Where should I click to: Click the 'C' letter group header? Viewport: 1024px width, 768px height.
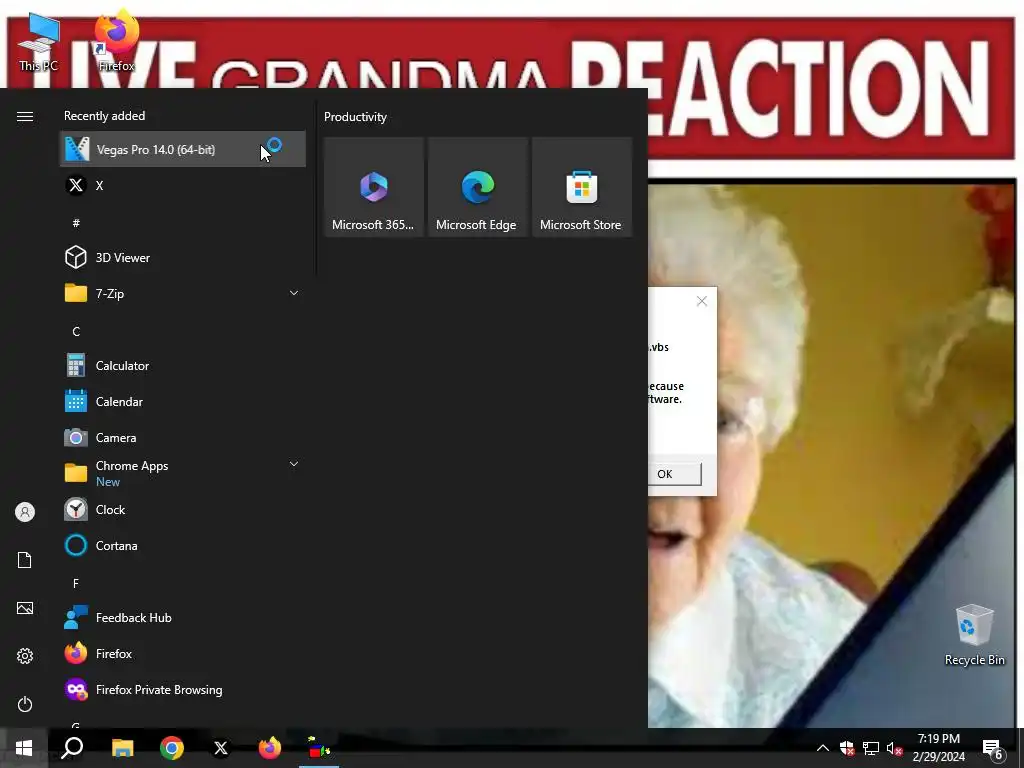coord(76,332)
